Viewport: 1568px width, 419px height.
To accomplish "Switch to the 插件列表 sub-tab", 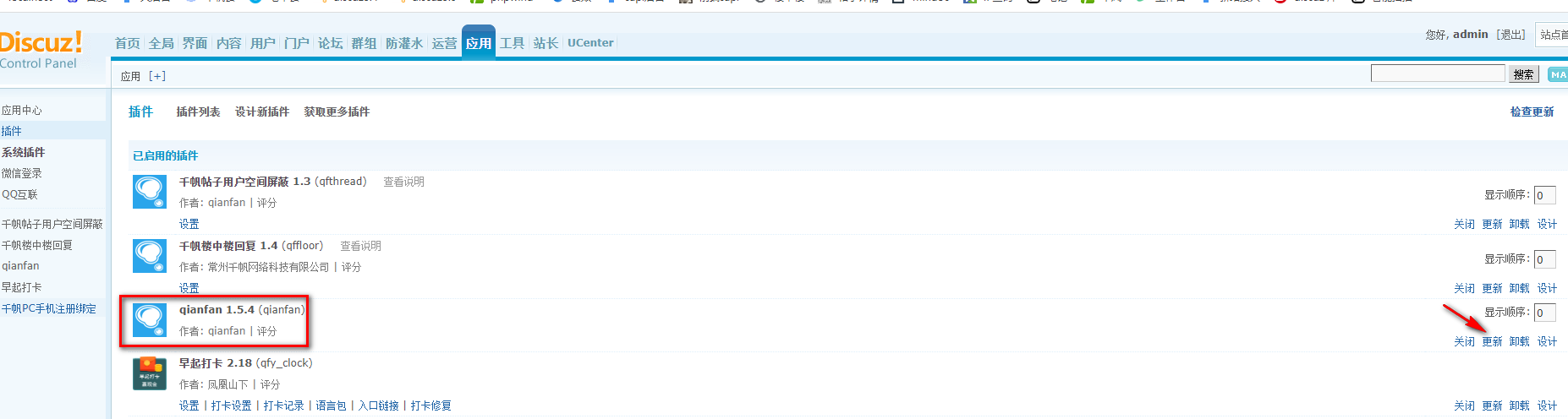I will [198, 112].
